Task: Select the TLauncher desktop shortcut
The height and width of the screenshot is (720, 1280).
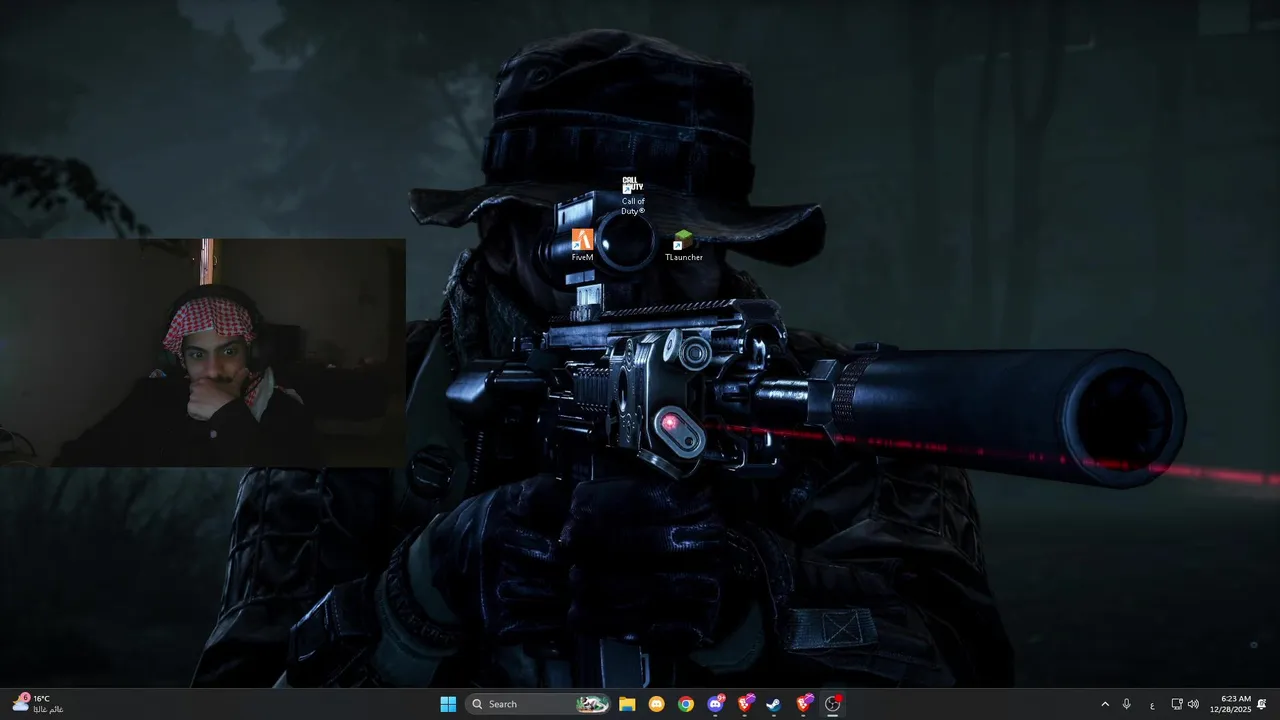Action: pyautogui.click(x=684, y=245)
